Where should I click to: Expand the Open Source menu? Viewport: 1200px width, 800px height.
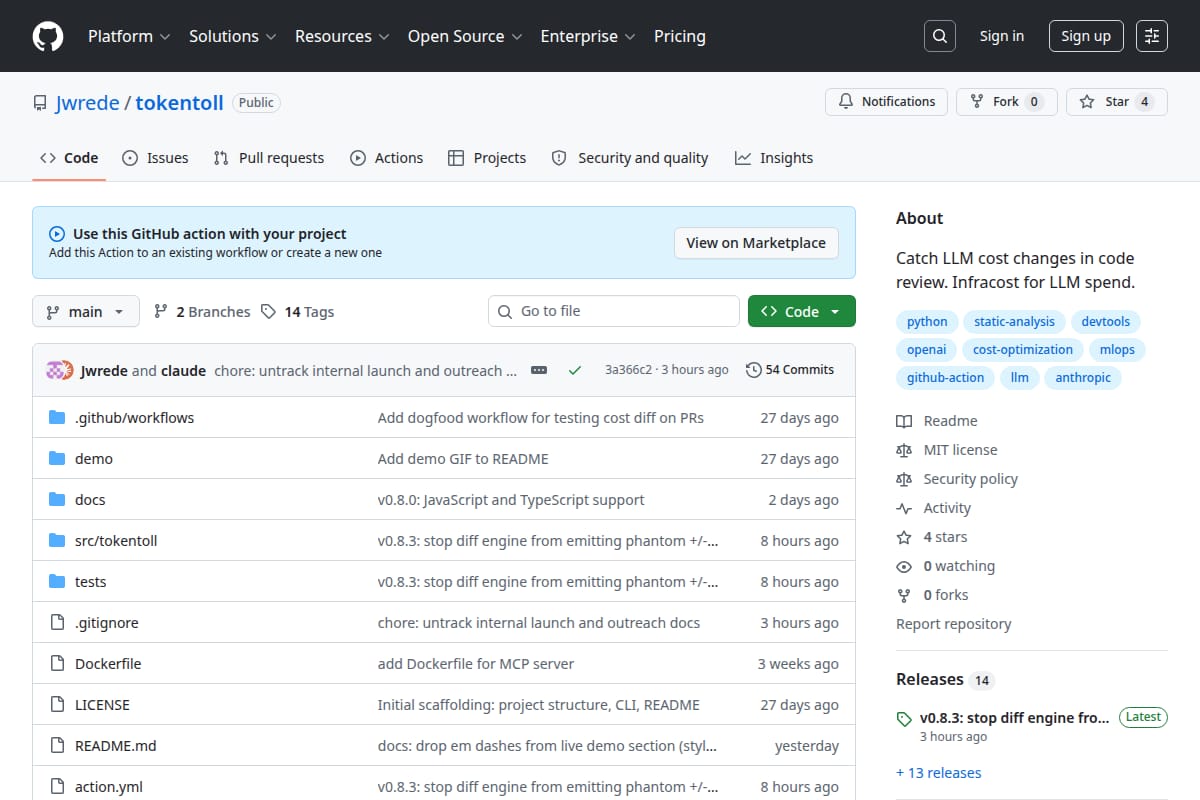[x=465, y=36]
